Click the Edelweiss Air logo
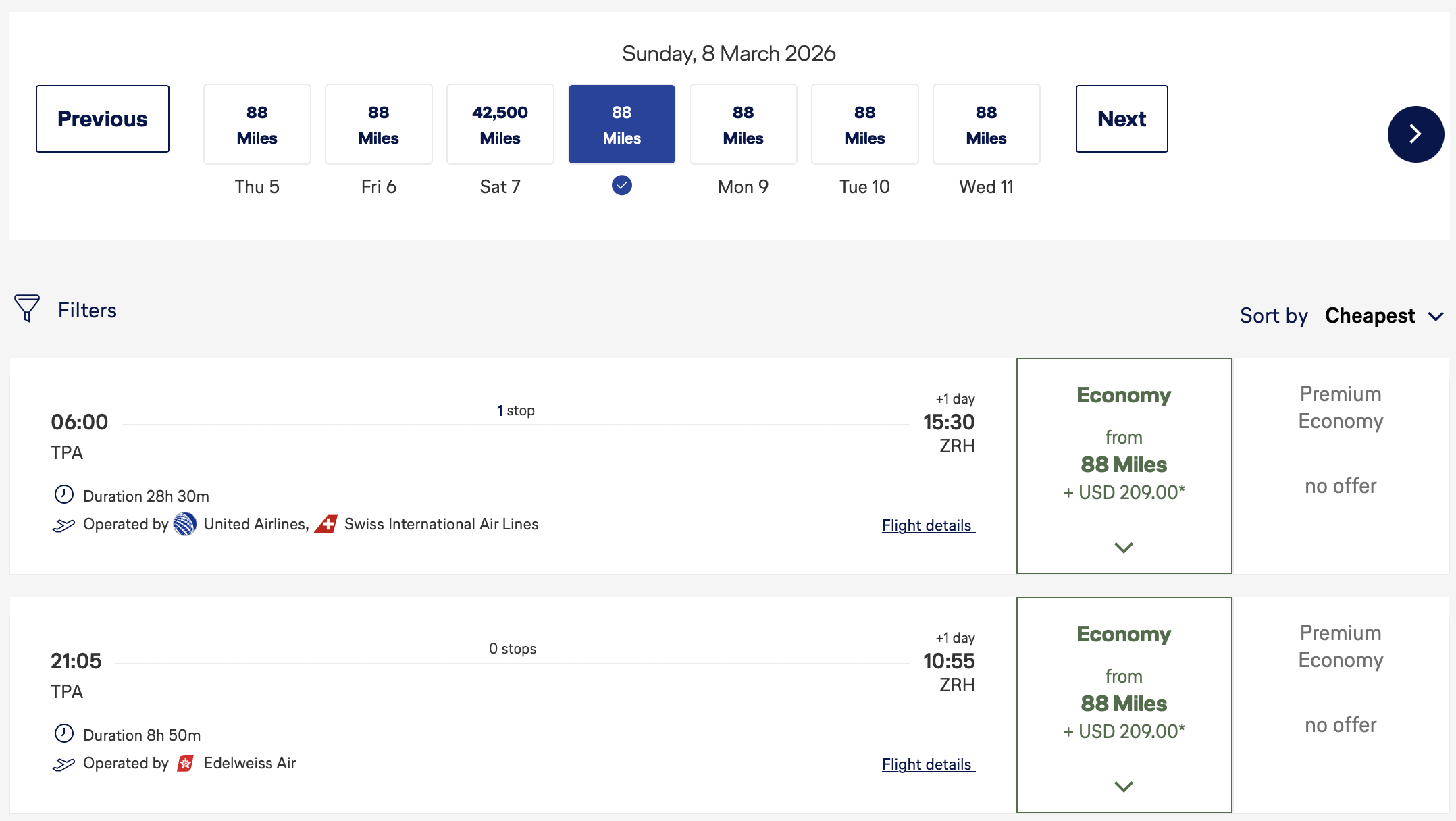 [186, 763]
